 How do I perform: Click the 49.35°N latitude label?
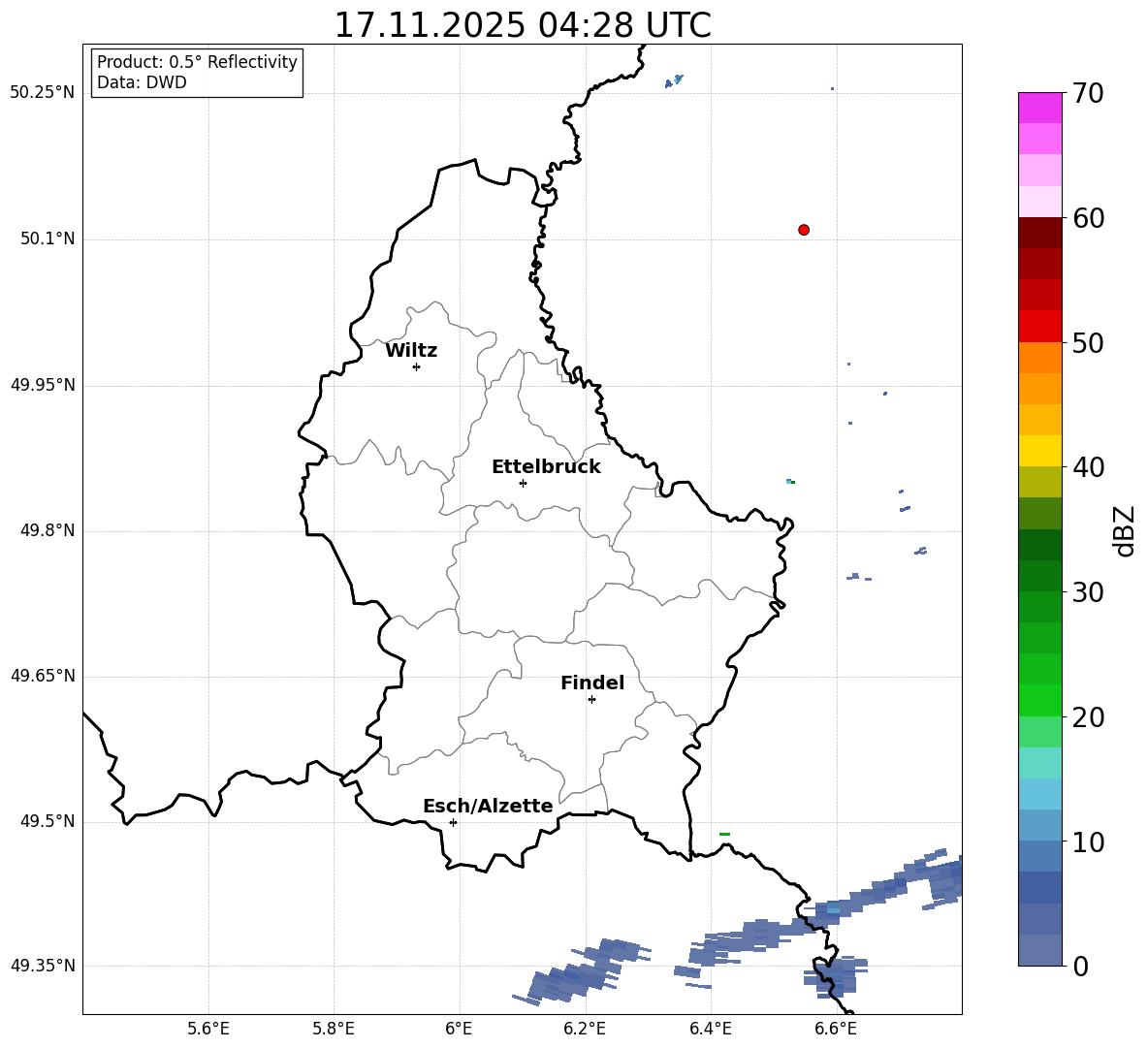(x=43, y=966)
